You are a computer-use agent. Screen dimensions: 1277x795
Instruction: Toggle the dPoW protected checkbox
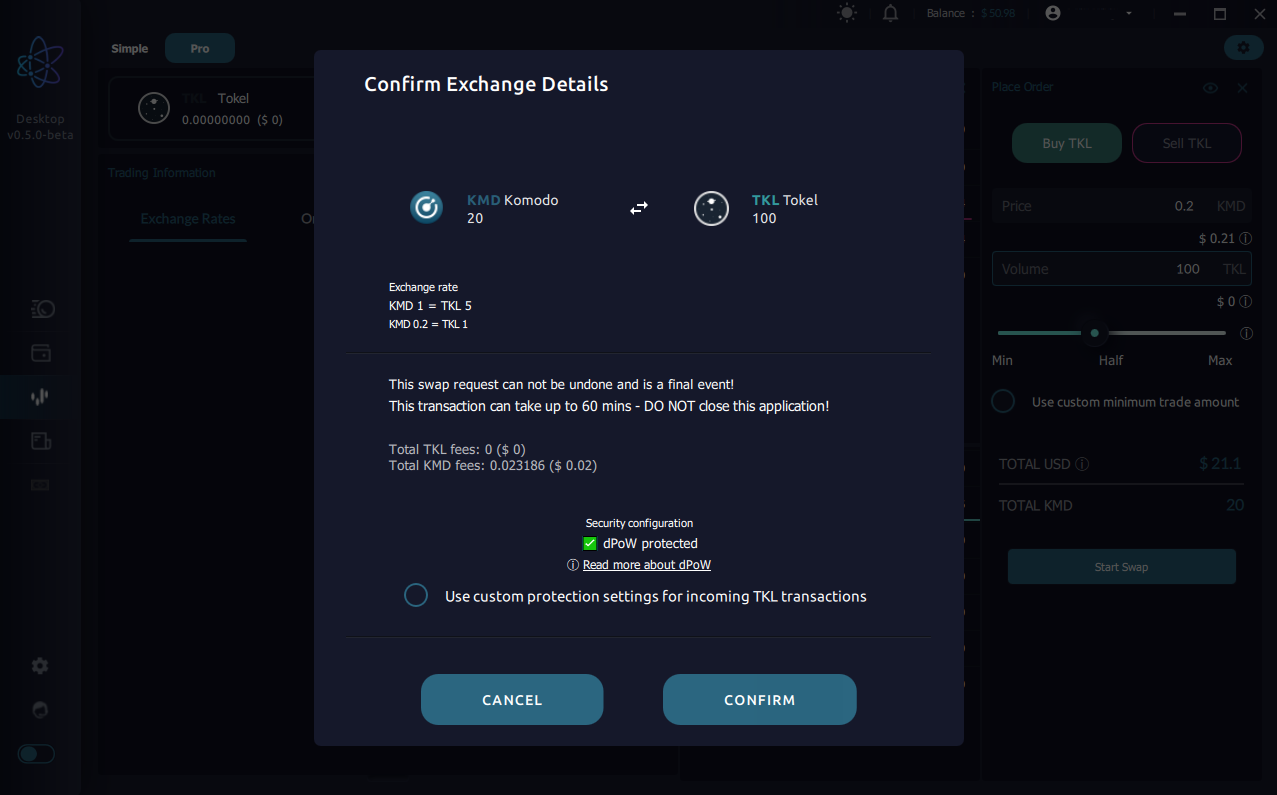click(x=590, y=544)
